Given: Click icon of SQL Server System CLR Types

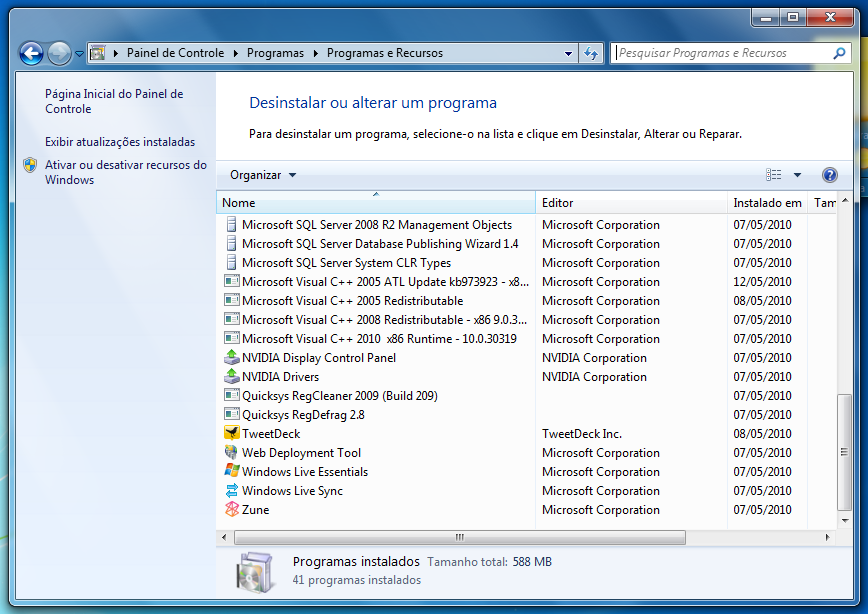Looking at the screenshot, I should click(x=231, y=262).
